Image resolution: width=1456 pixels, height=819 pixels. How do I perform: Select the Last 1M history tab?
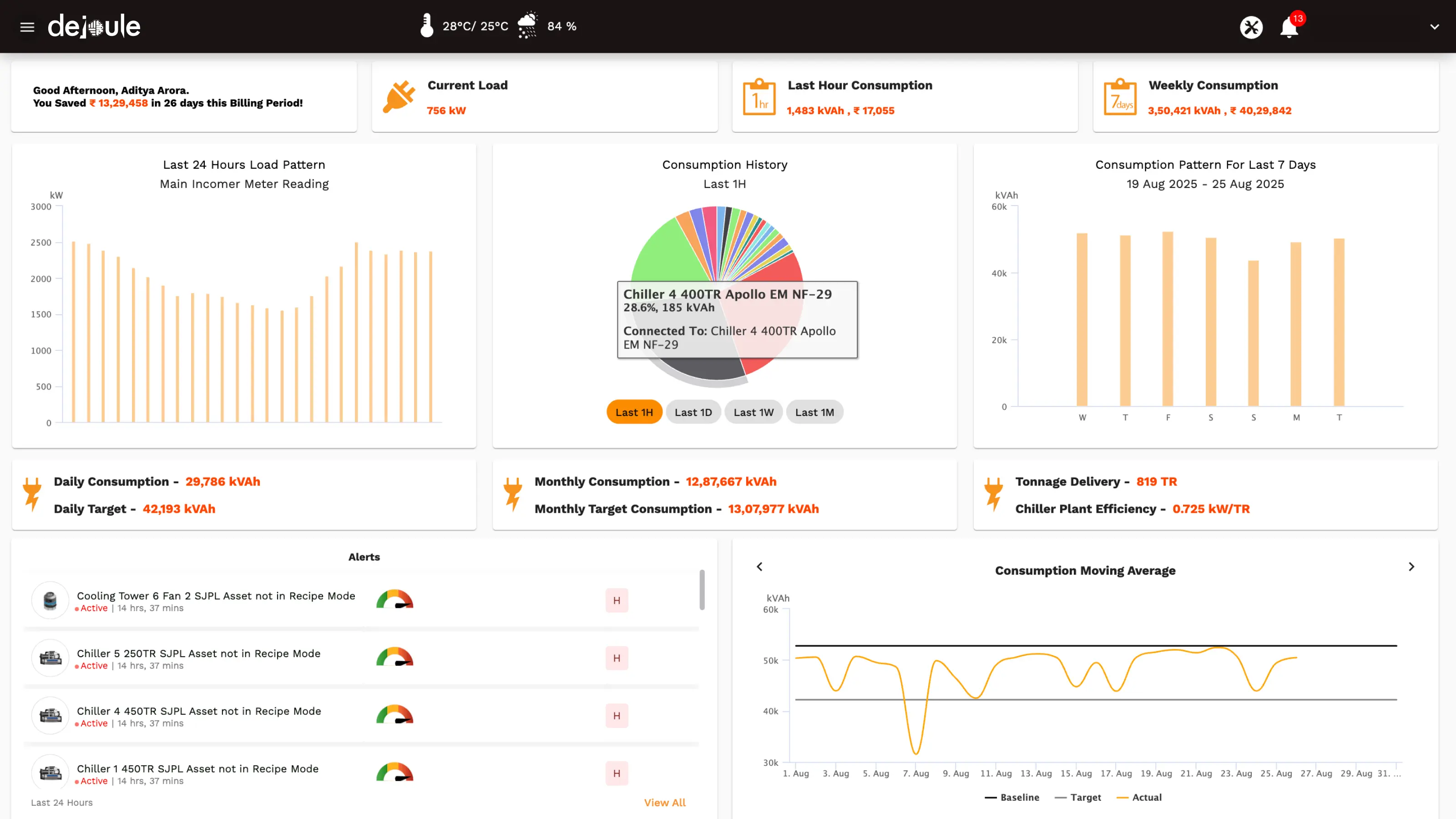click(814, 412)
